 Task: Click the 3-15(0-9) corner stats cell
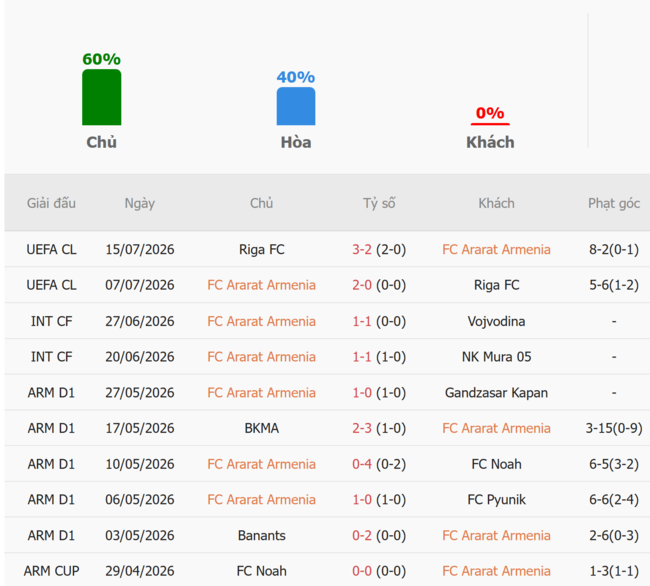pyautogui.click(x=614, y=428)
